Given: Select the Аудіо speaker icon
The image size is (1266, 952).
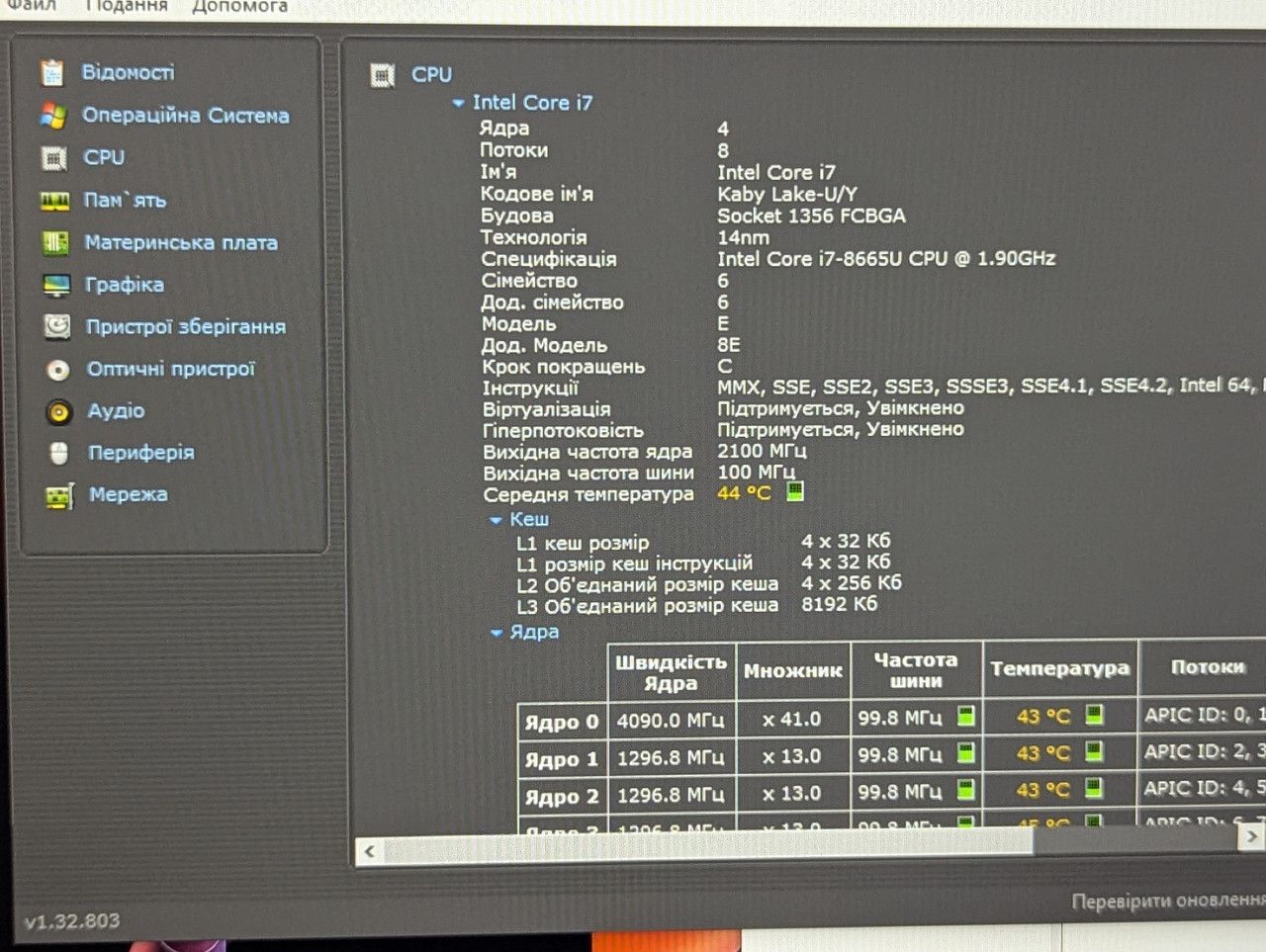Looking at the screenshot, I should pos(59,411).
